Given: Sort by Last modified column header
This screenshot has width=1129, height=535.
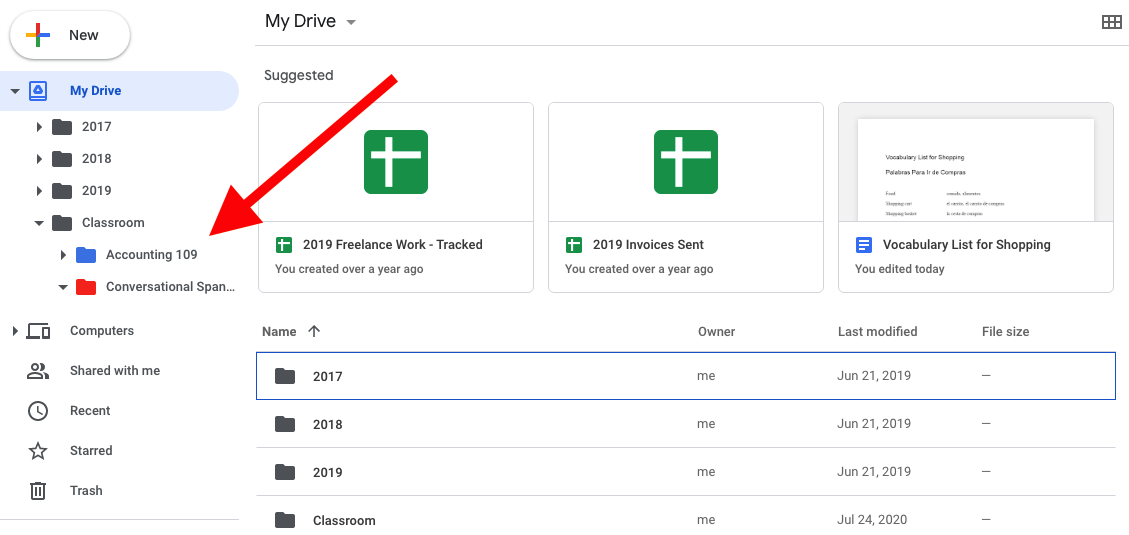Looking at the screenshot, I should (x=877, y=332).
